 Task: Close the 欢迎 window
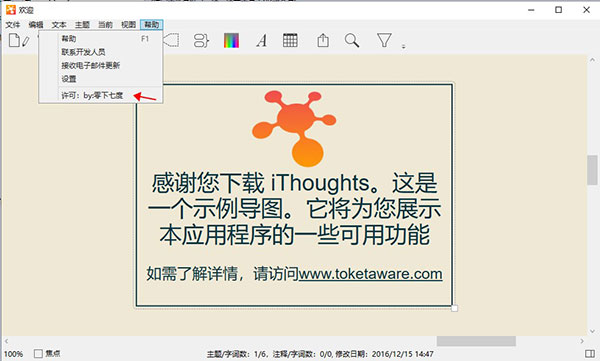(586, 10)
